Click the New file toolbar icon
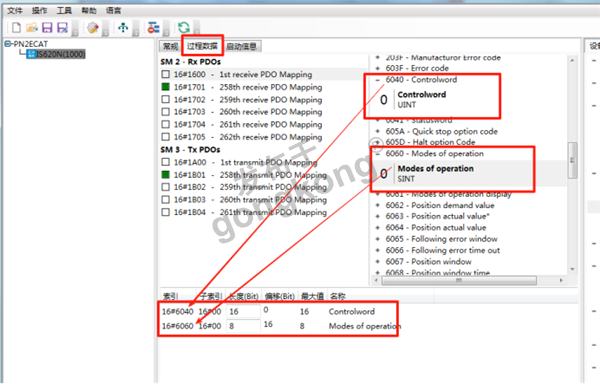The width and height of the screenshot is (600, 384). (x=16, y=28)
